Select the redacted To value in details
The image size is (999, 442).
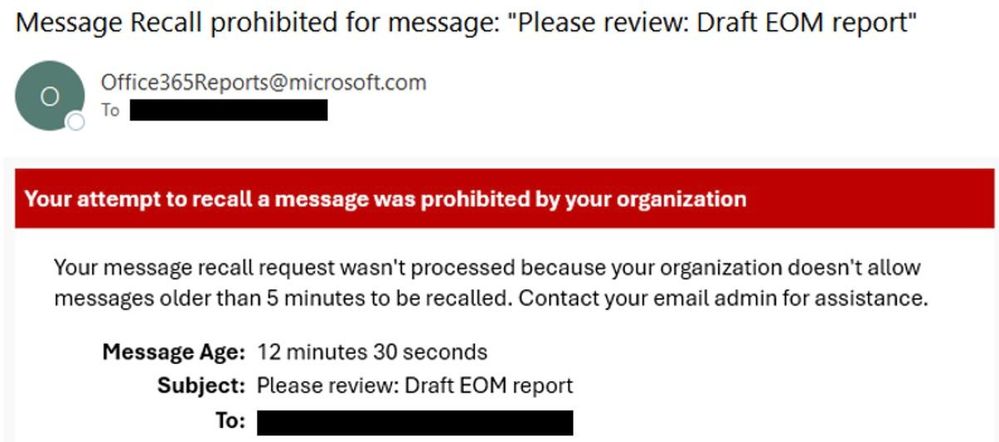point(414,421)
